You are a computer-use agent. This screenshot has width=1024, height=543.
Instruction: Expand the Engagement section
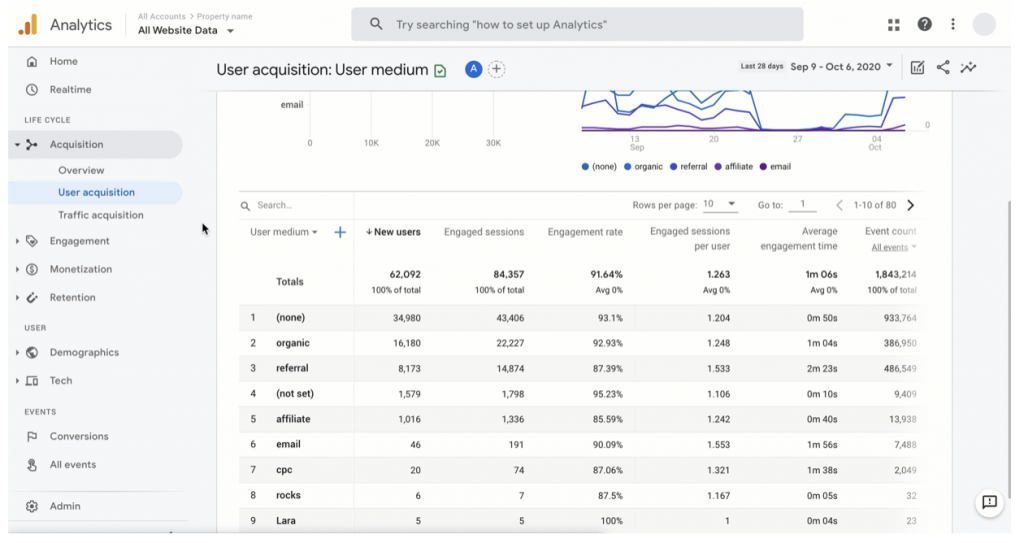point(79,241)
